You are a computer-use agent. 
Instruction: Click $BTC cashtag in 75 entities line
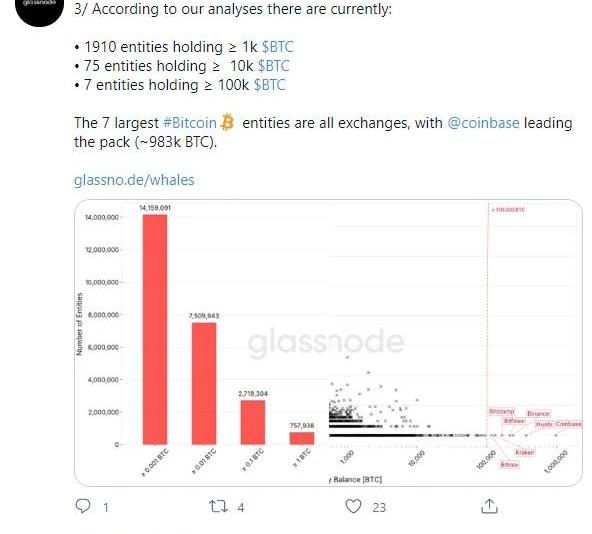coord(273,66)
